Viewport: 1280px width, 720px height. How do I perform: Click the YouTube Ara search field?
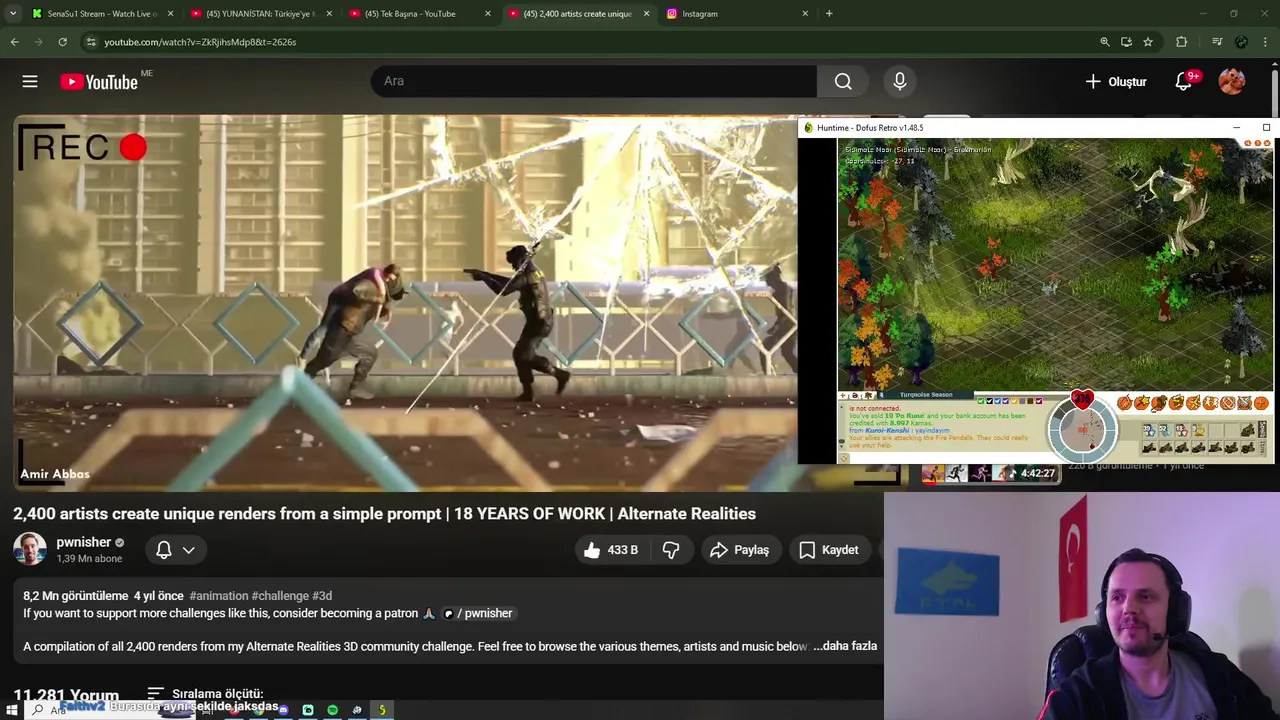(594, 81)
